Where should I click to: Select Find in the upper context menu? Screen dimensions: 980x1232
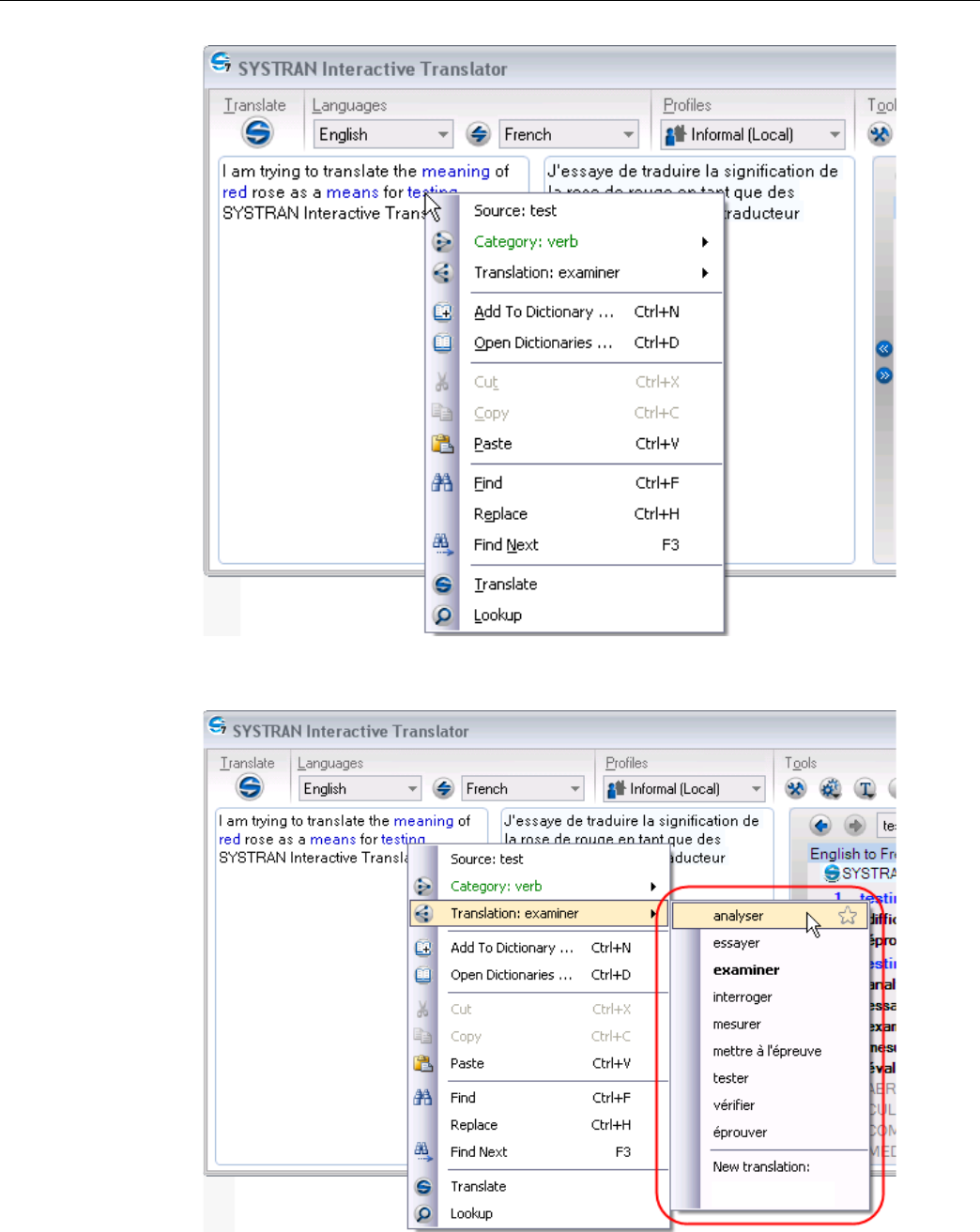[x=590, y=483]
